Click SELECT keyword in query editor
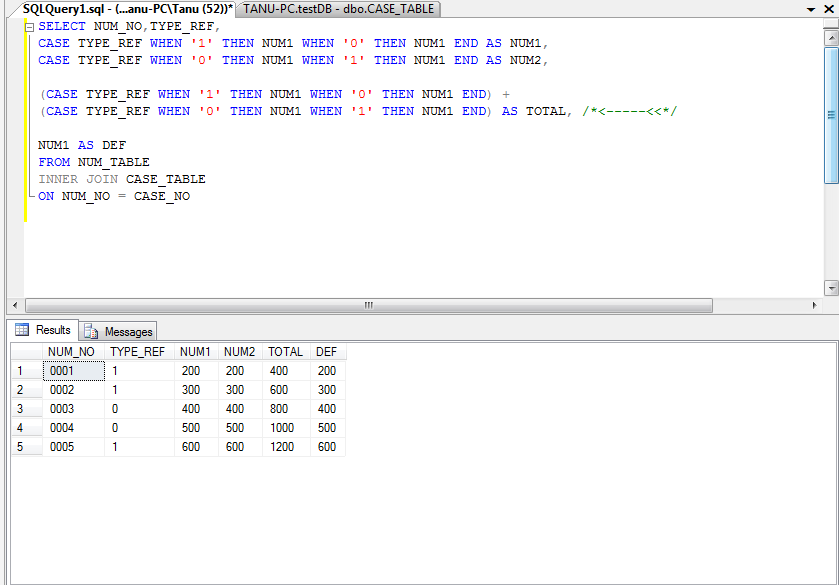Viewport: 839px width, 585px height. (62, 26)
